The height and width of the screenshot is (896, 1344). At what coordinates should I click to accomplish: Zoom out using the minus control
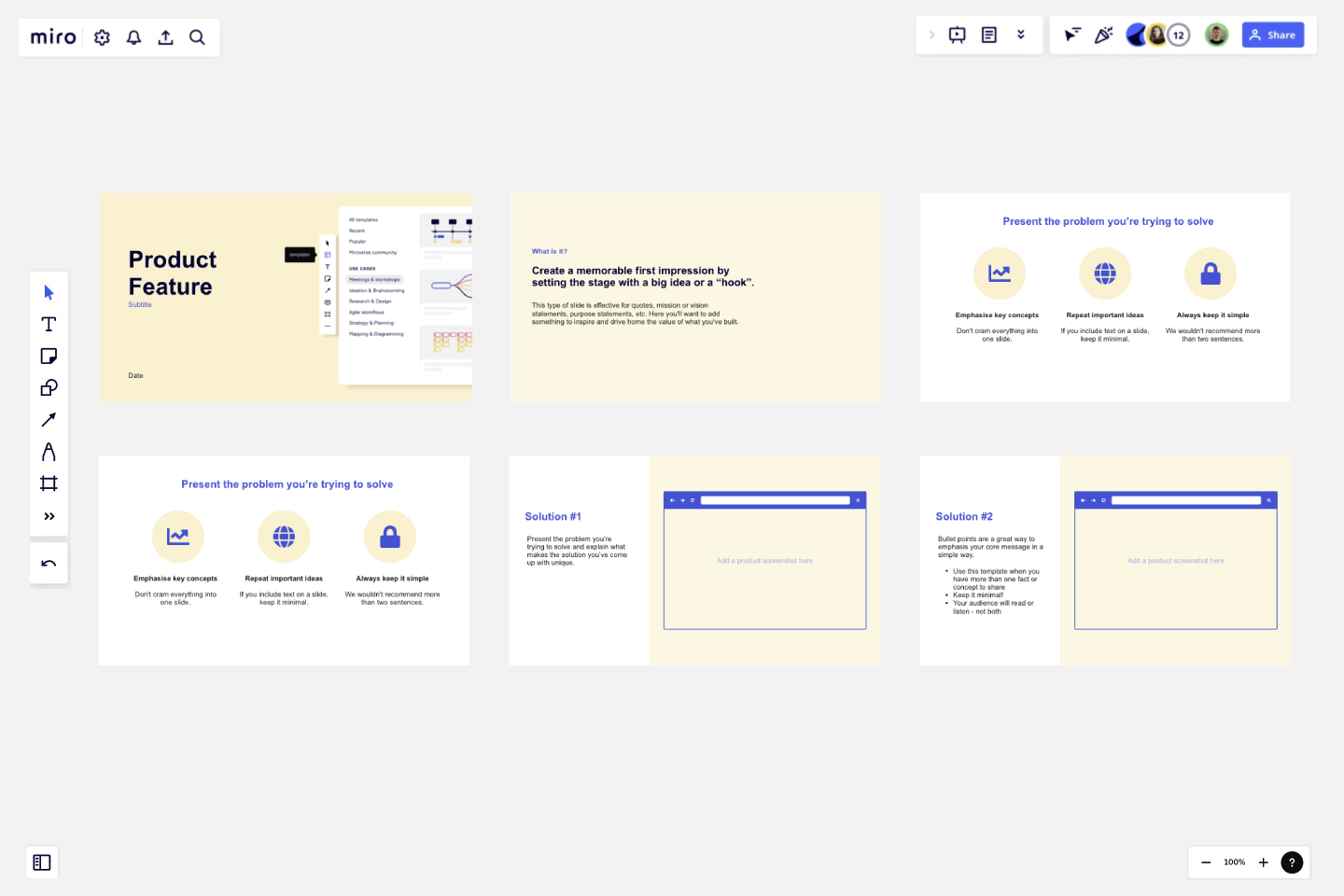(x=1206, y=862)
